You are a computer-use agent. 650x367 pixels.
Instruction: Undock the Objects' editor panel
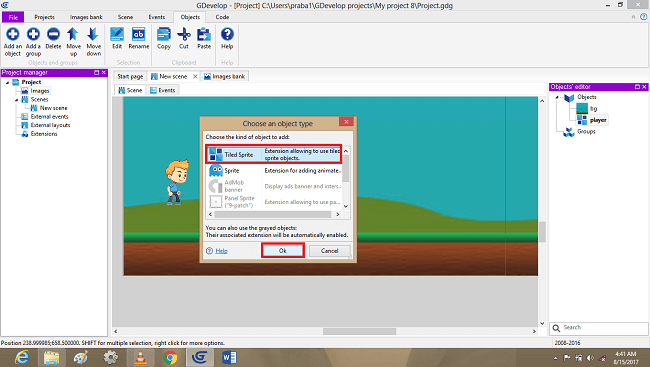[x=637, y=87]
